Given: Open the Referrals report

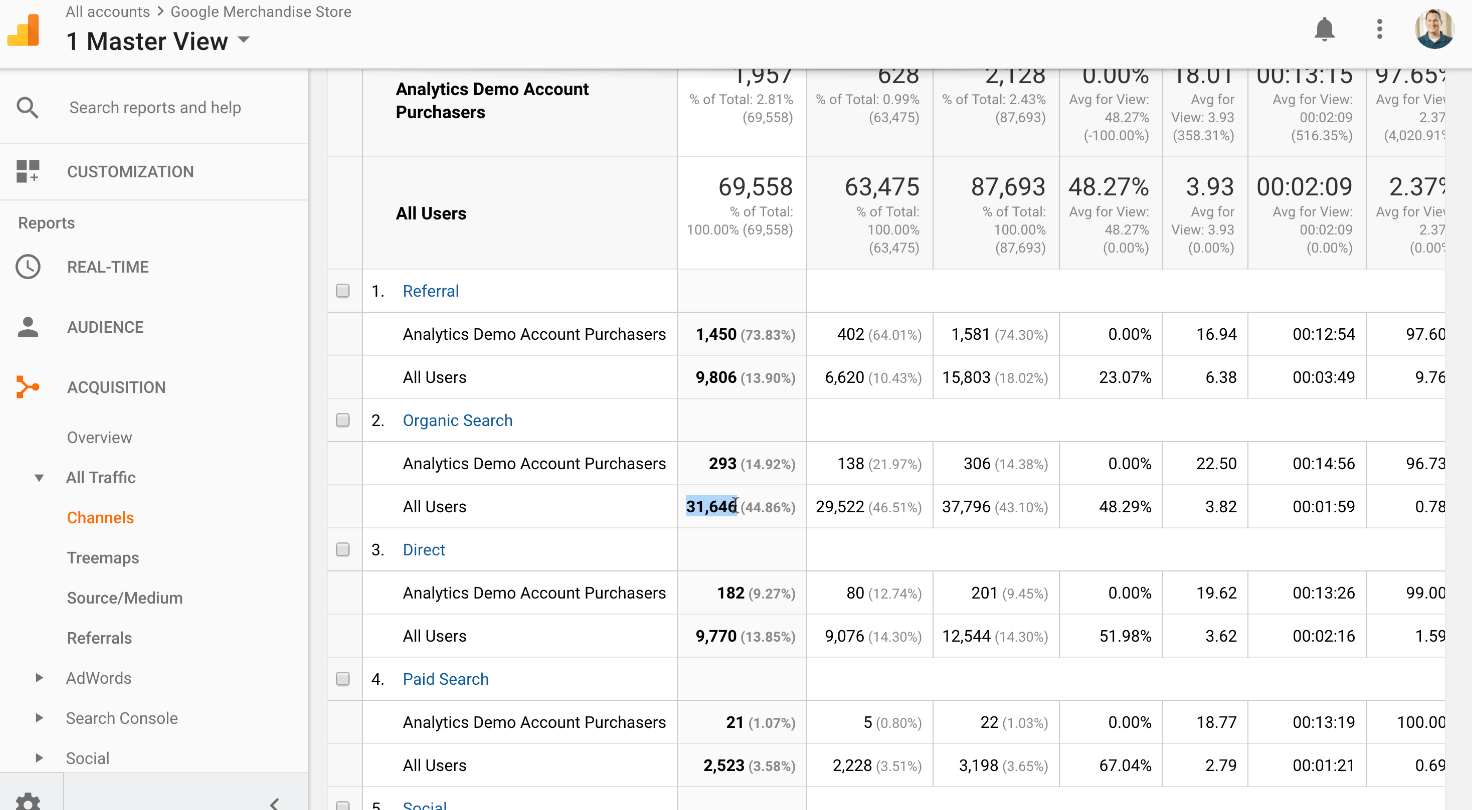Looking at the screenshot, I should click(99, 638).
